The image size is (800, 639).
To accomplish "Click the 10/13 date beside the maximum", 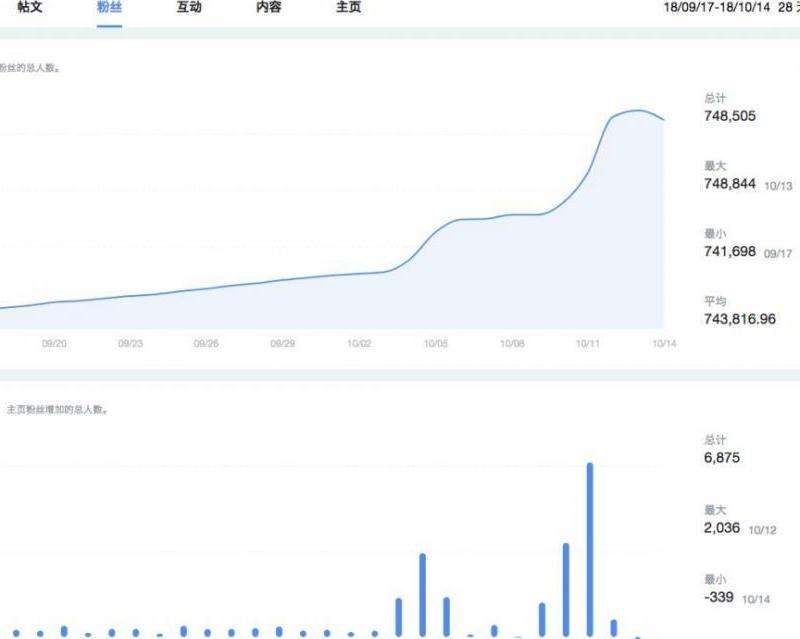I will tap(778, 186).
